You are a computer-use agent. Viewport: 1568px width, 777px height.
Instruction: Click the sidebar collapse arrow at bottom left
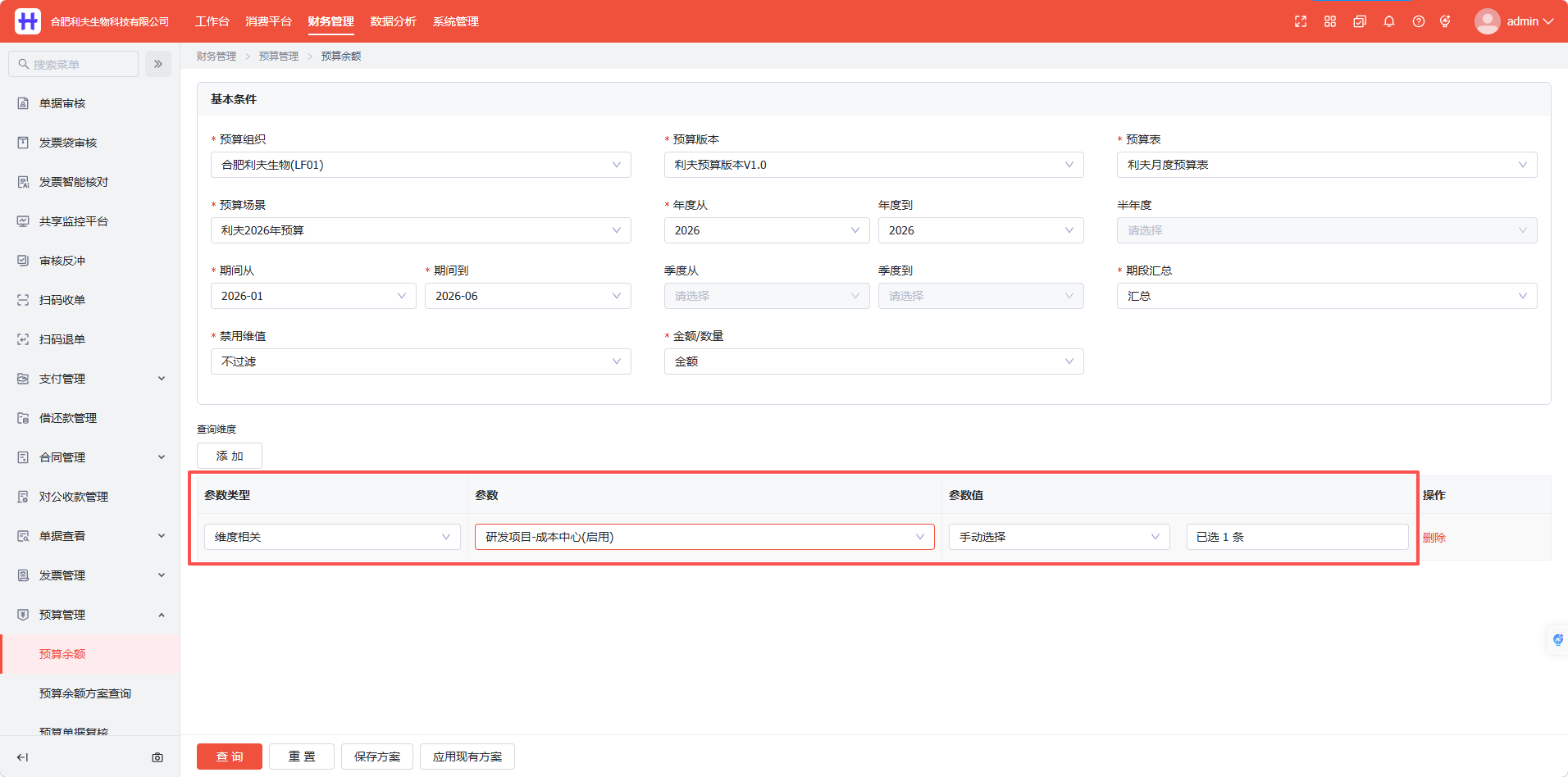[23, 757]
